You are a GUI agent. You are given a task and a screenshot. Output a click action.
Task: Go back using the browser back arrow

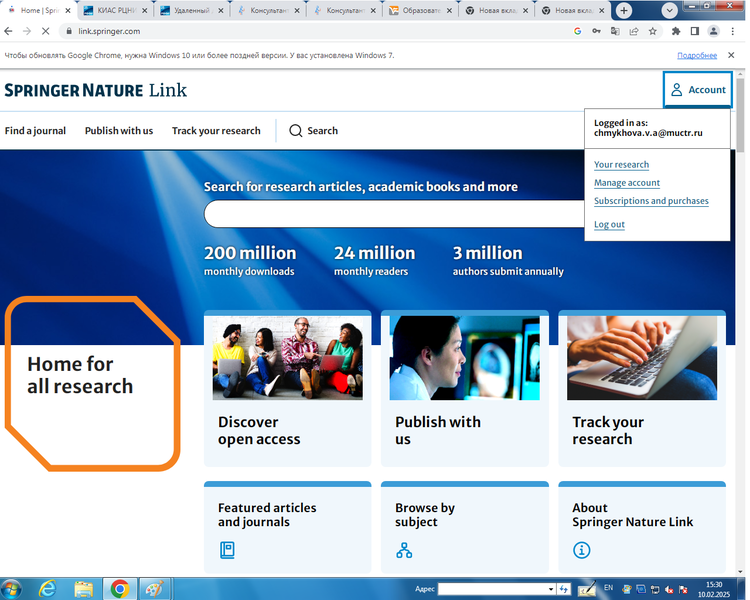point(8,31)
